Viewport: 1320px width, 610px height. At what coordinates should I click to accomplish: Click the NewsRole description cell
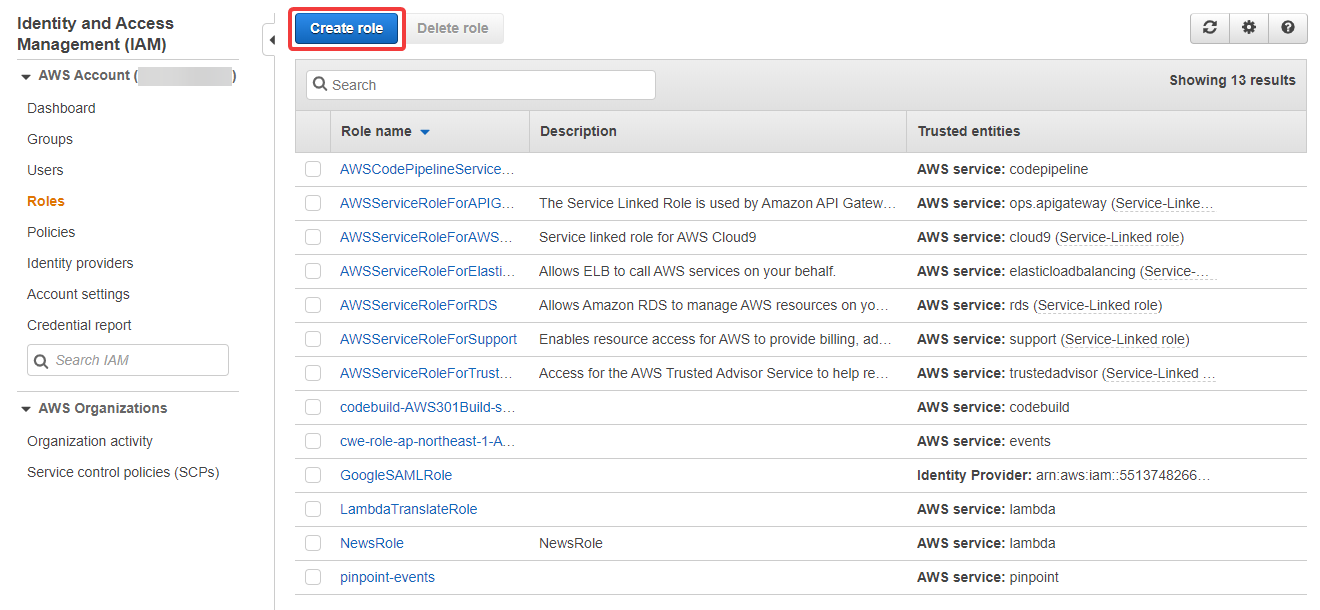click(571, 543)
